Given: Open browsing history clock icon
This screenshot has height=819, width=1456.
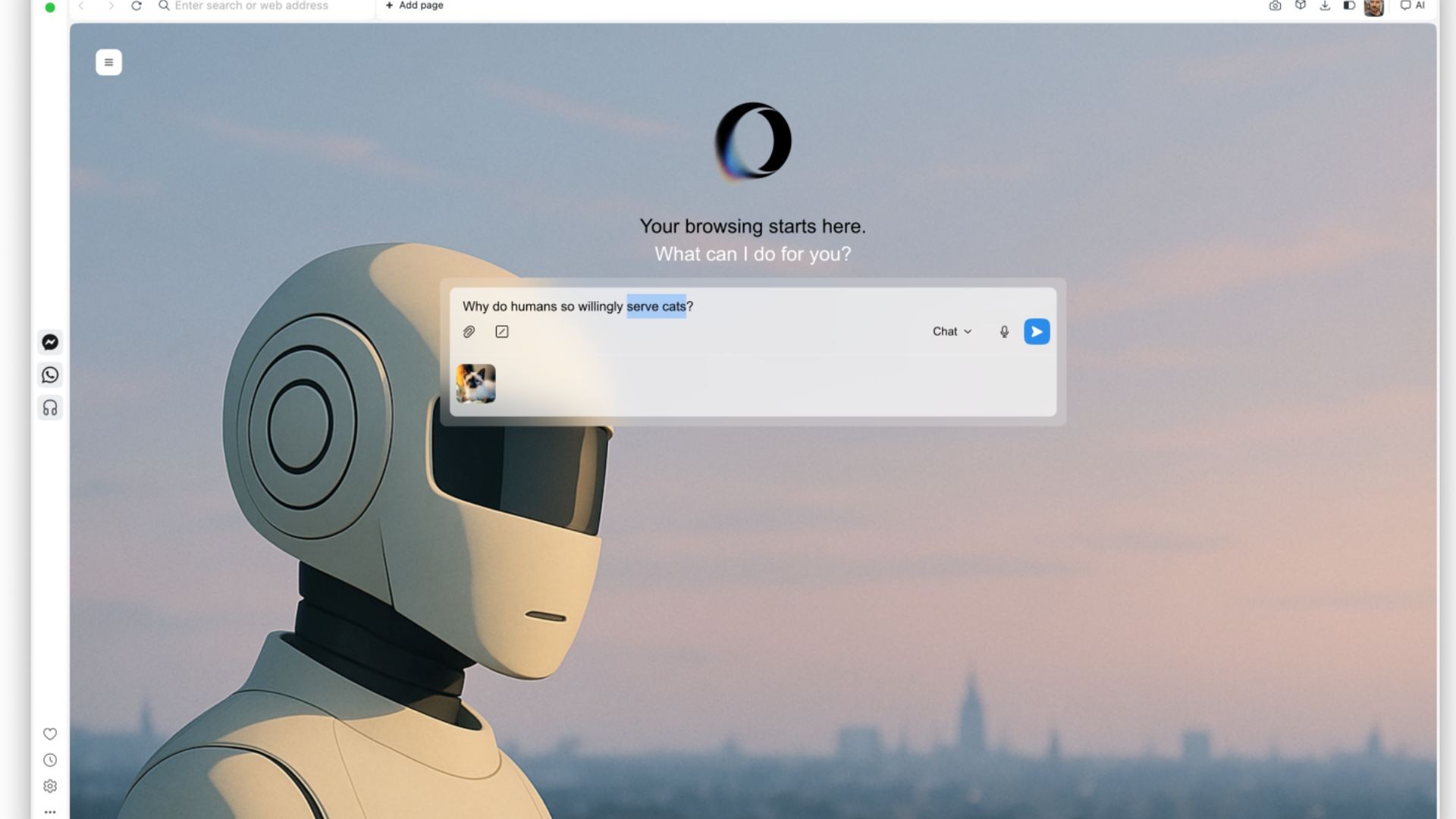Looking at the screenshot, I should 50,760.
